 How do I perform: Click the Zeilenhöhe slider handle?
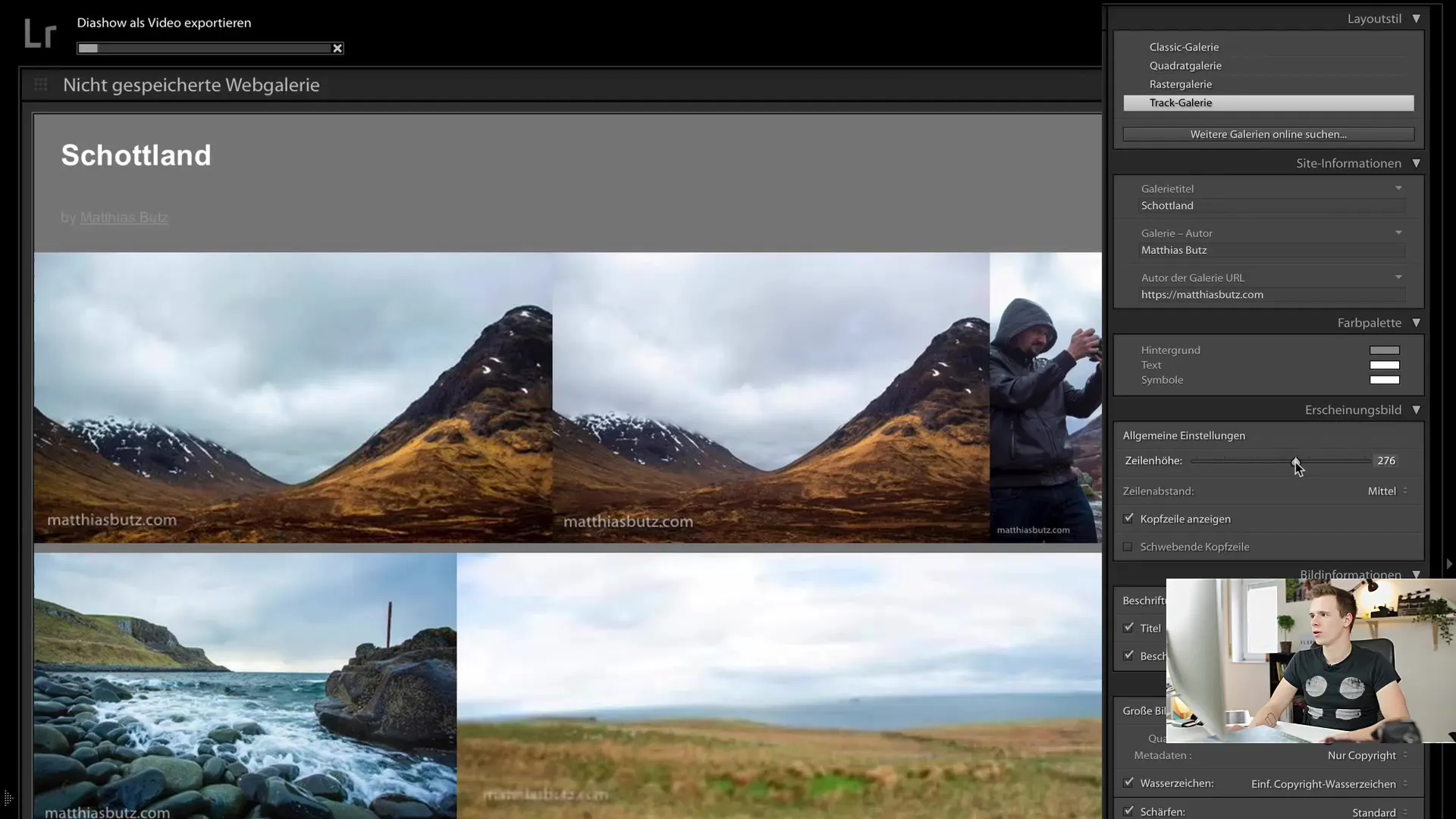1296,461
